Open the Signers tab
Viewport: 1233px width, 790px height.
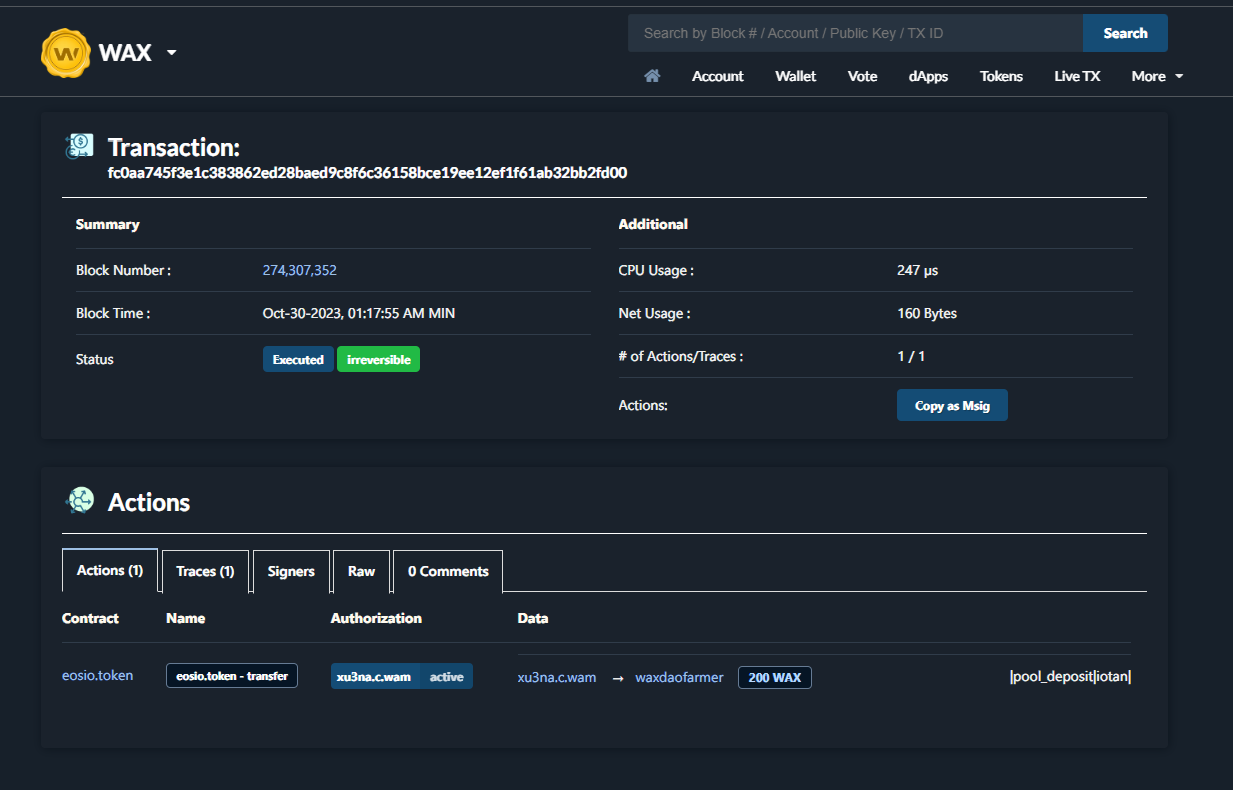[291, 571]
